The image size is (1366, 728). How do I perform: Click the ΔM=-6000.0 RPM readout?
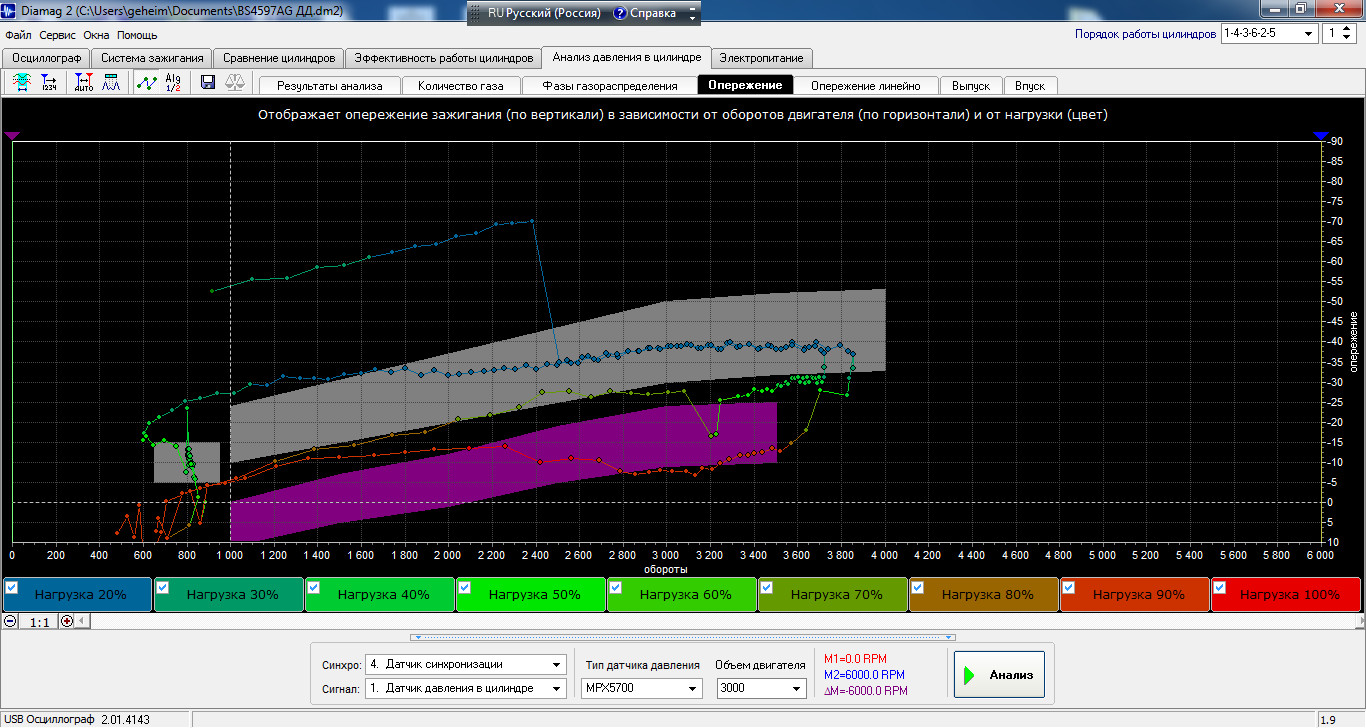(x=866, y=690)
